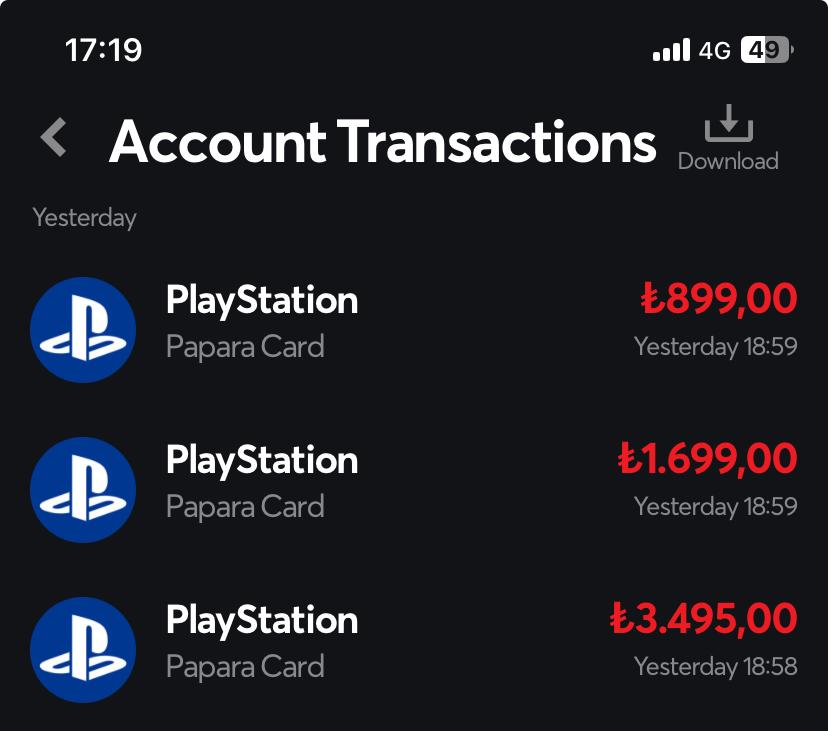
Task: Tap the PlayStation logo beside the ₺3.495,00 transaction
Action: (x=84, y=650)
